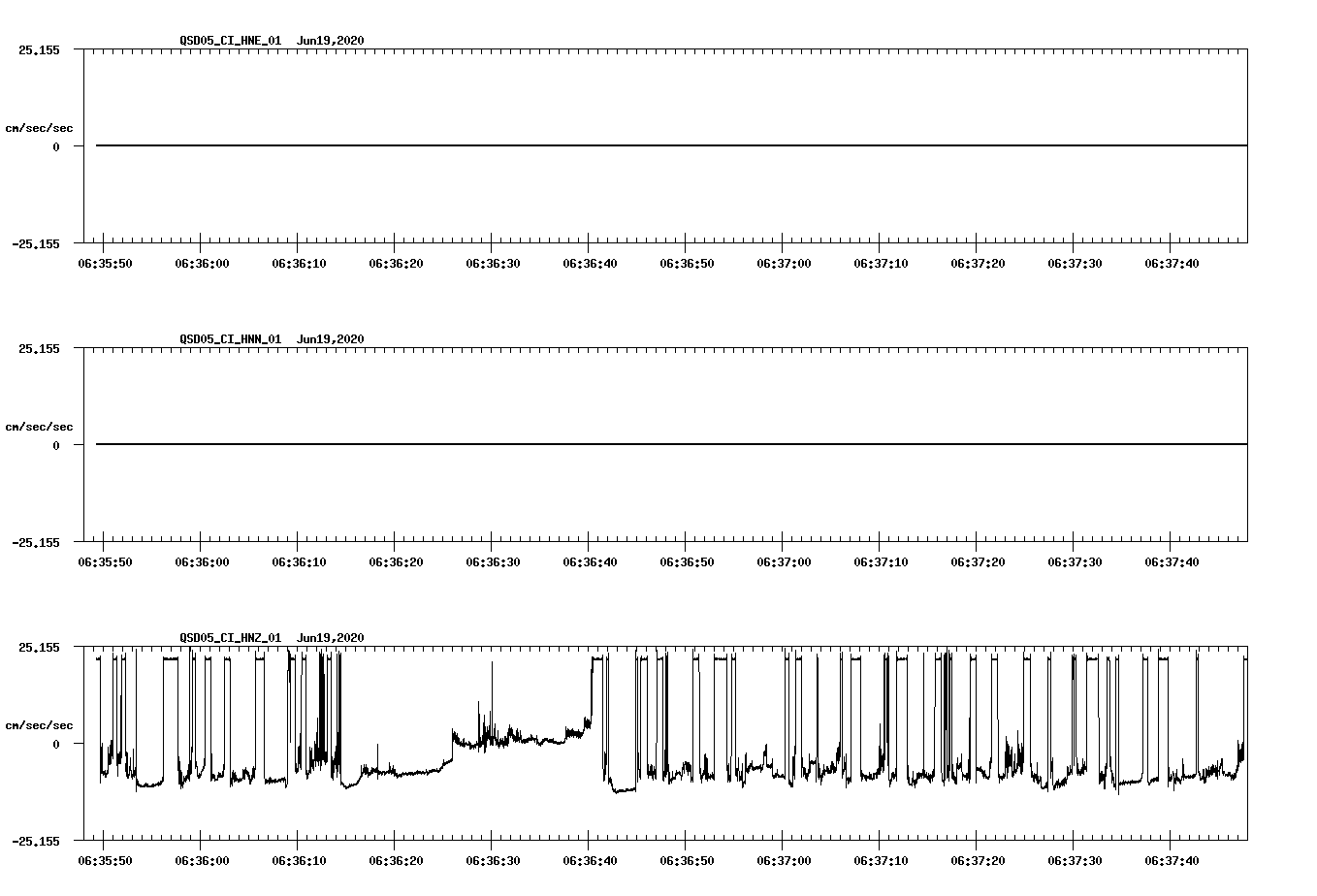The image size is (1317, 896).
Task: Click 06:37:10 time label under HNZ plot
Action: click(881, 861)
